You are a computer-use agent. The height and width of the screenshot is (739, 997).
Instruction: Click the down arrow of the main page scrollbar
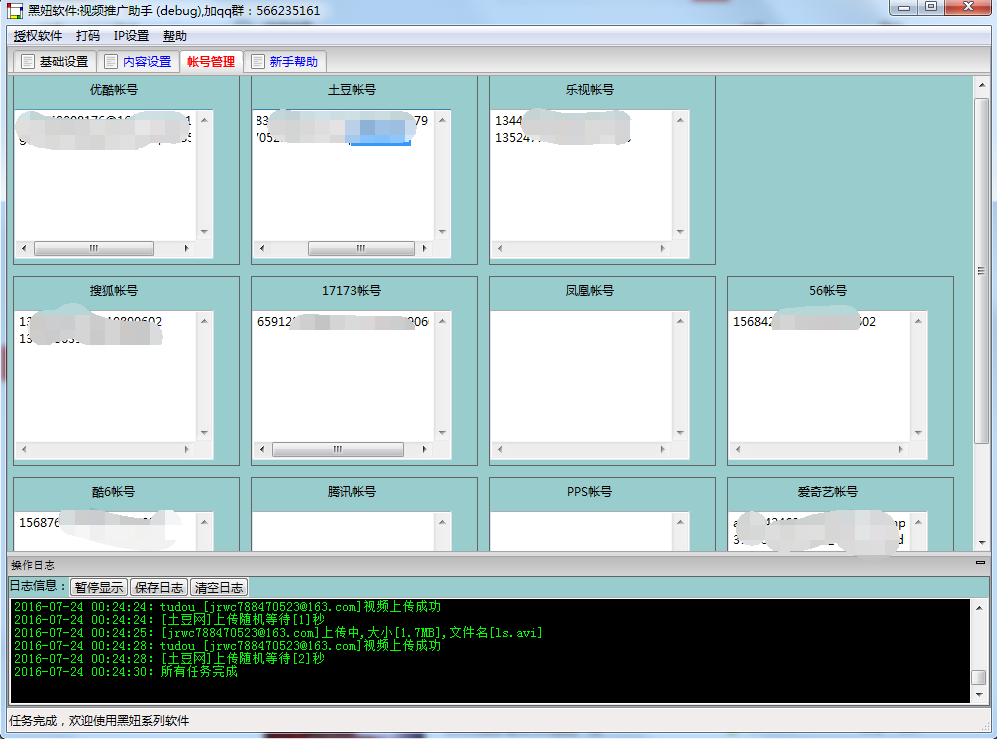point(982,542)
